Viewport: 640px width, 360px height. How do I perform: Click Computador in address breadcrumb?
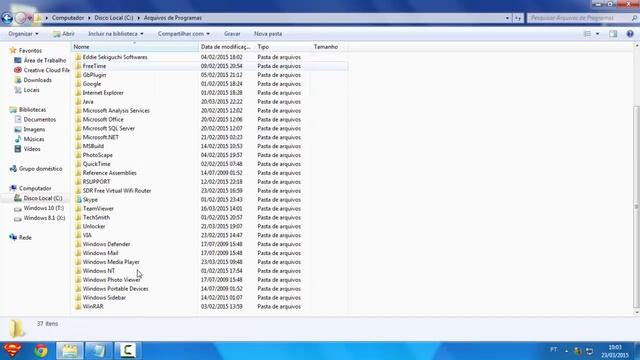coord(68,18)
